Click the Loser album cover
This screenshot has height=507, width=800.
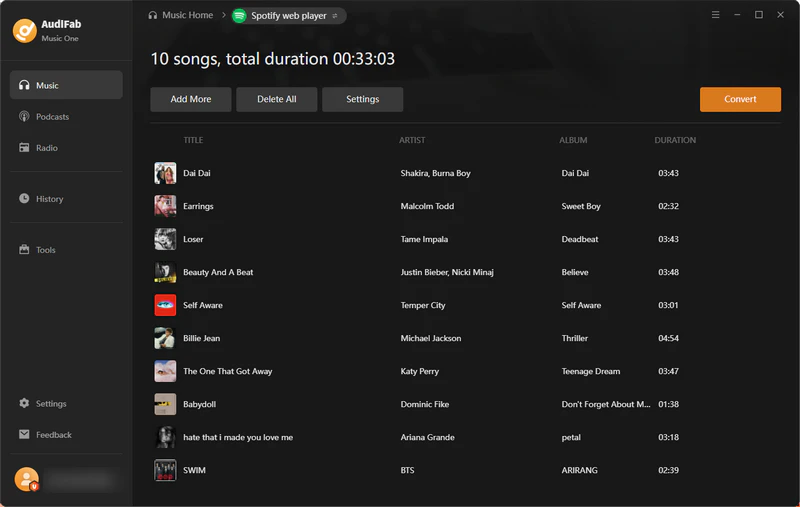click(165, 239)
